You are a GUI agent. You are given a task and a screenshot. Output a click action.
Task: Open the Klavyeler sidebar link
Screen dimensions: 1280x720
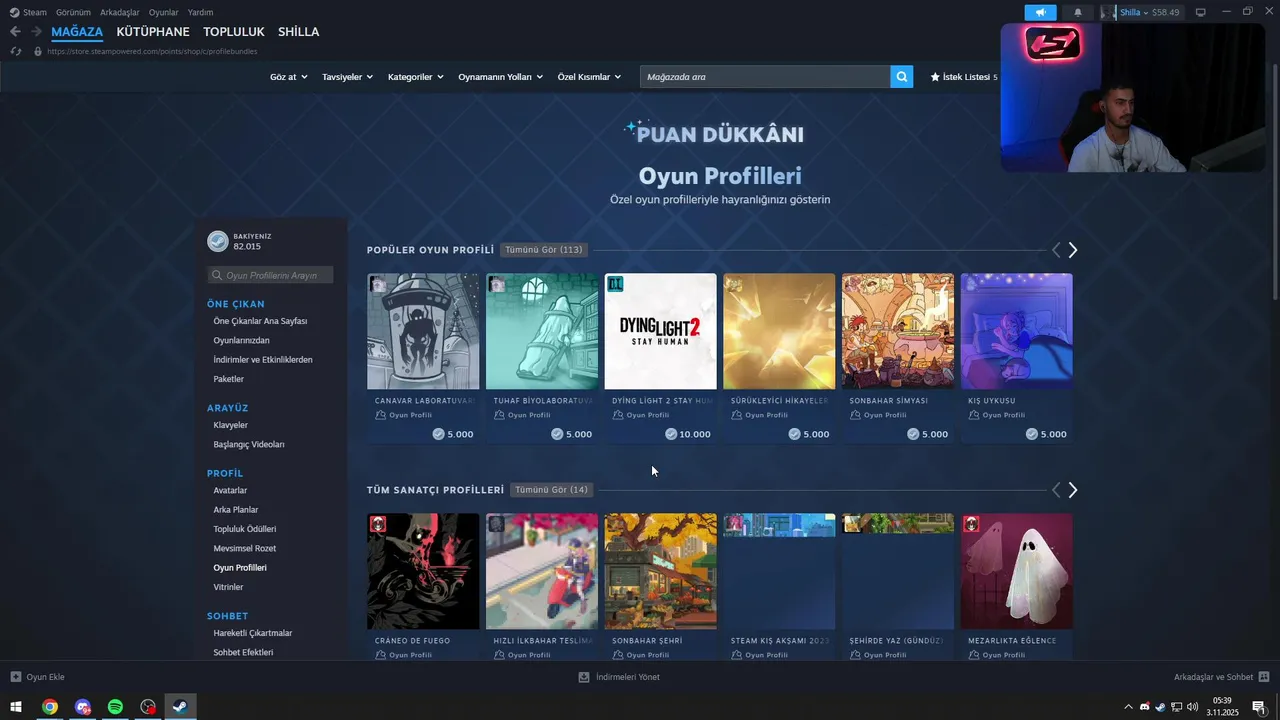(230, 425)
